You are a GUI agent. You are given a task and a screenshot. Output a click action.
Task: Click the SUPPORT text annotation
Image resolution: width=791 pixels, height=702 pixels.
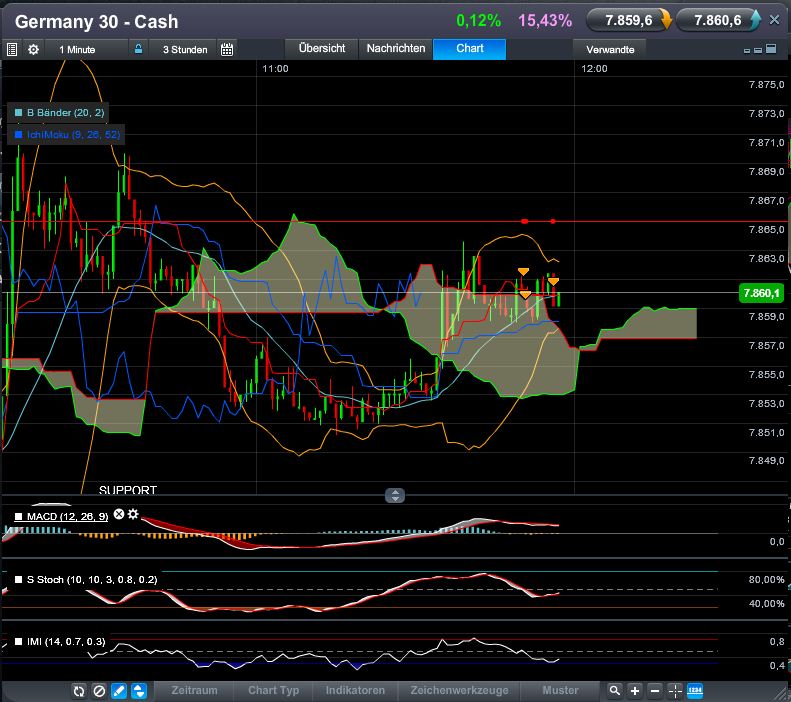pos(128,490)
